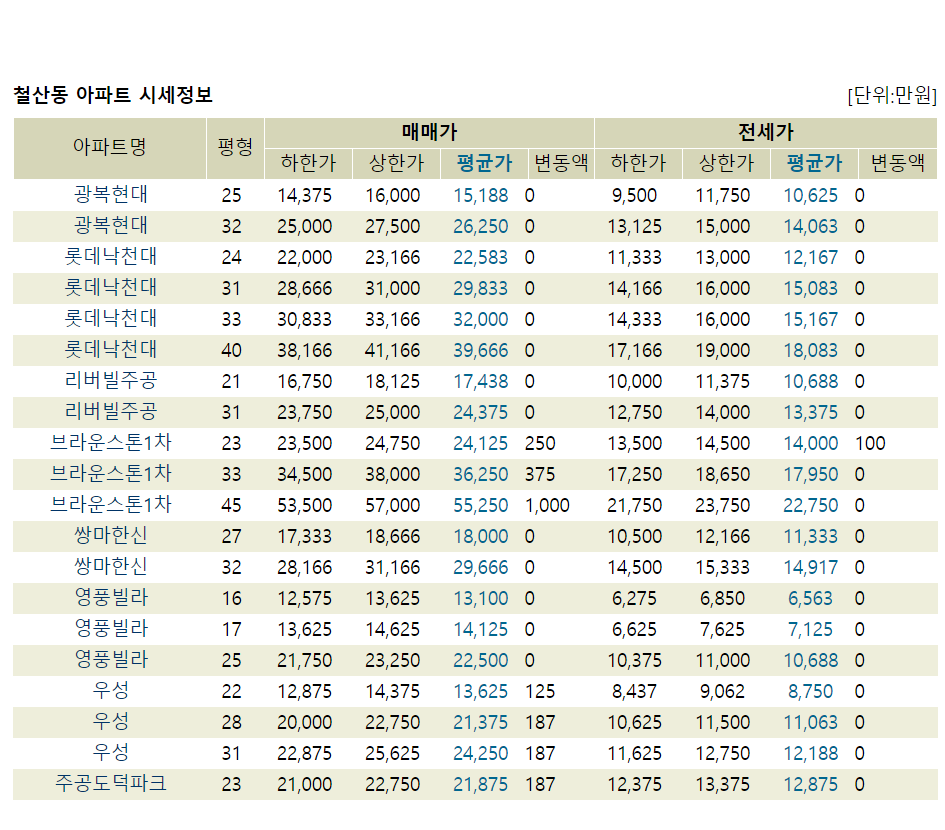Open 브라운스톤1차 45평형 apartment link
The image size is (945, 830).
pos(110,505)
